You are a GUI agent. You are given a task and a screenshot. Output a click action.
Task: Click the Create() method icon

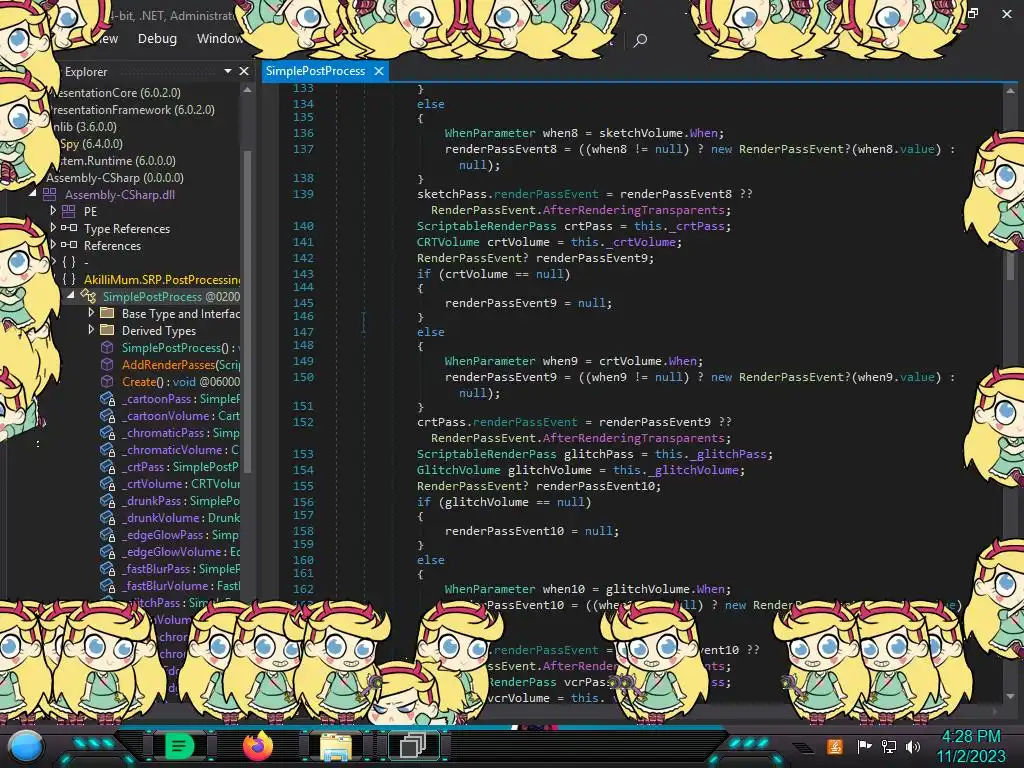click(x=107, y=381)
